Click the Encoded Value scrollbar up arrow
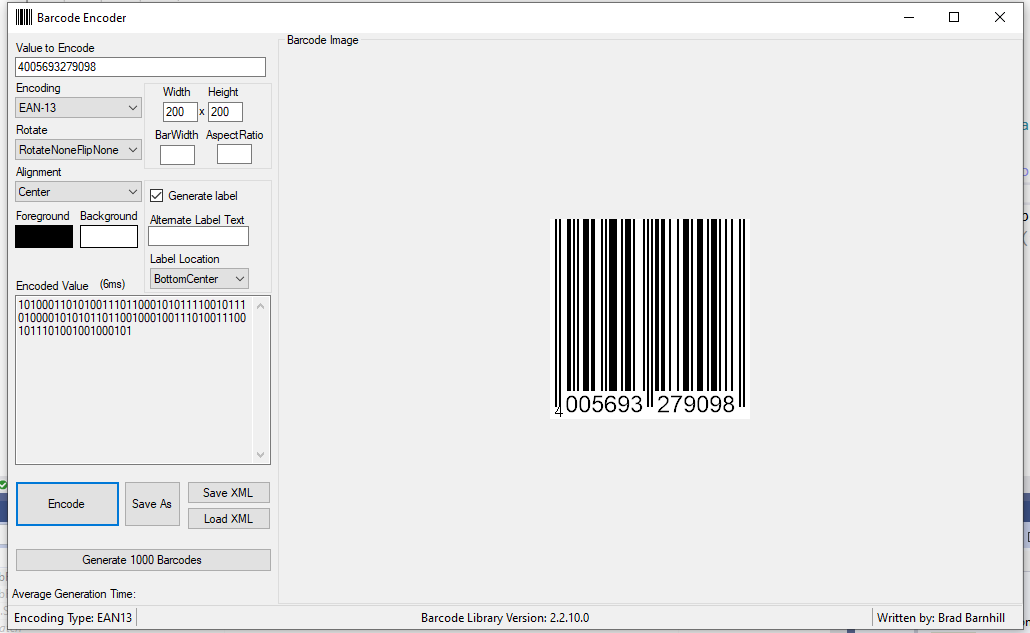1030x633 pixels. (x=261, y=306)
